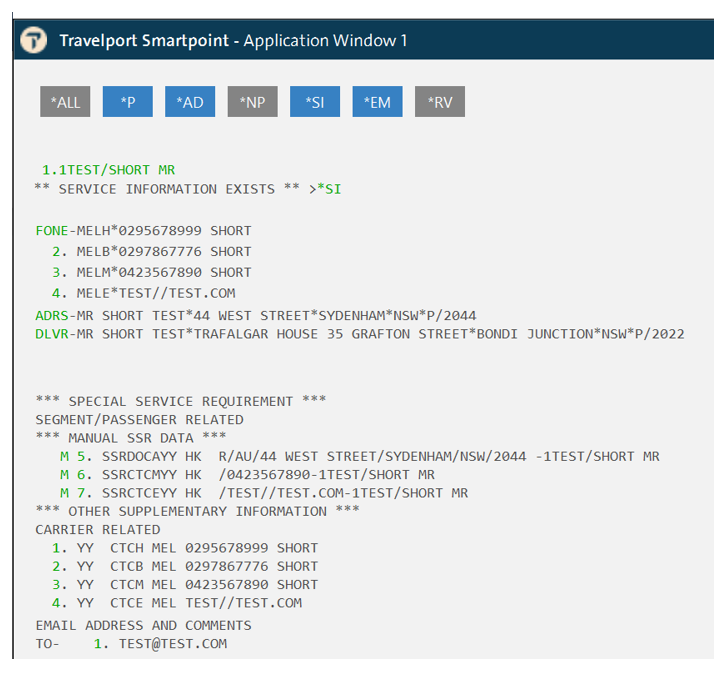Show passenger data with *P button
The height and width of the screenshot is (673, 727).
(x=128, y=102)
